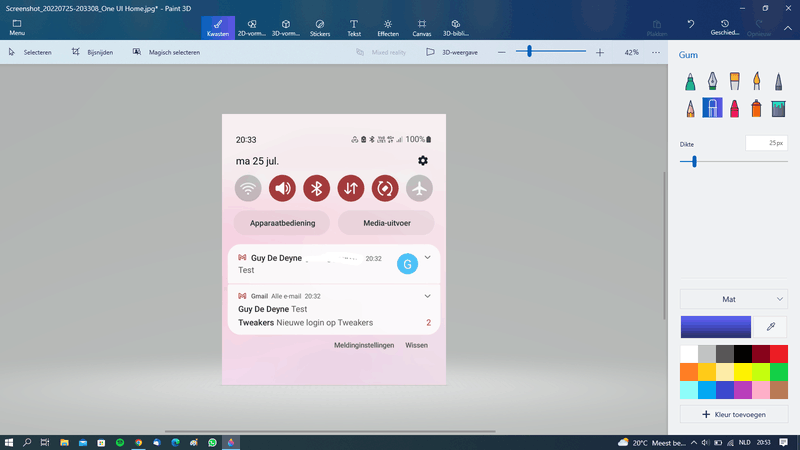Pick the dark gray color swatch
Image resolution: width=800 pixels, height=450 pixels.
(x=724, y=354)
